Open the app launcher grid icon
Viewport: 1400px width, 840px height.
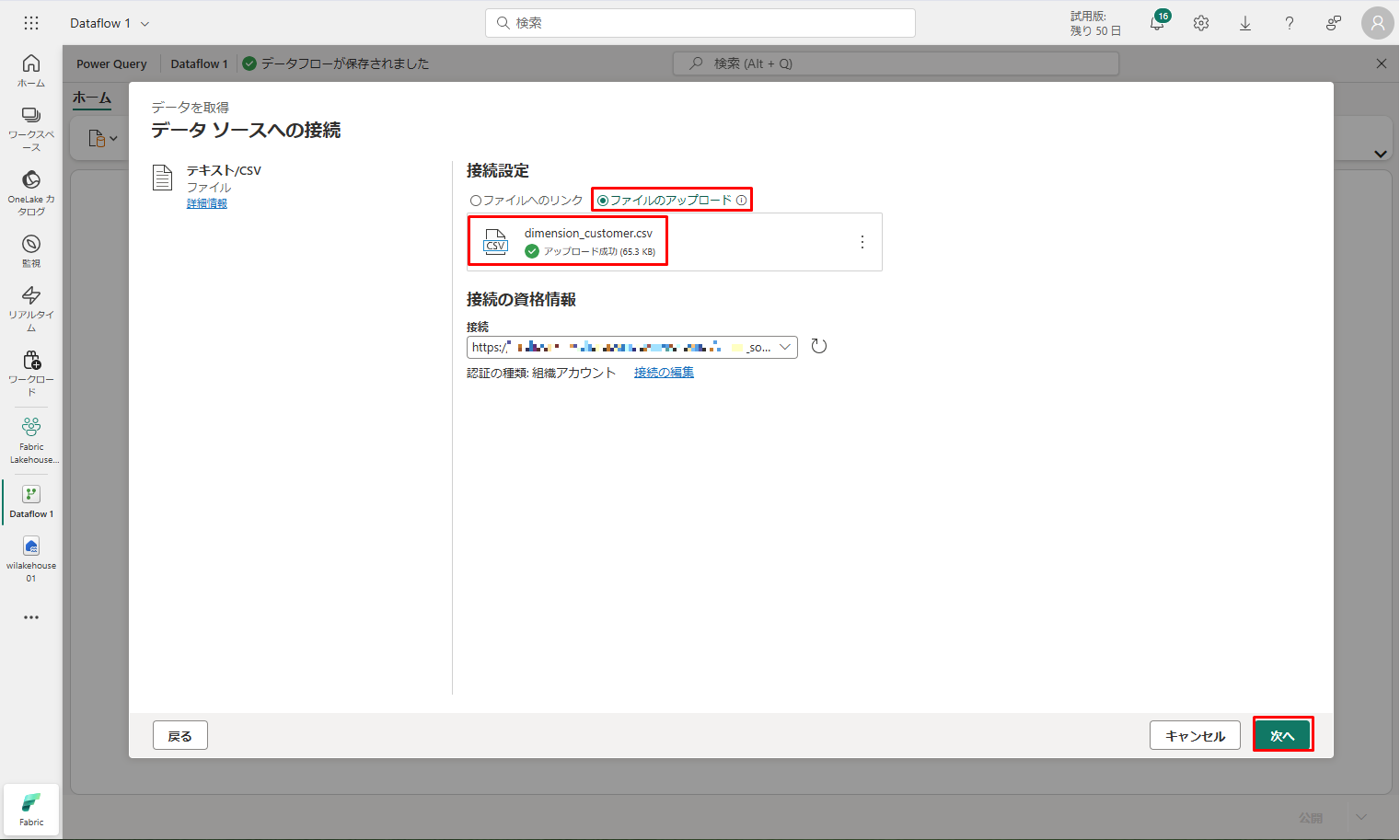[31, 23]
